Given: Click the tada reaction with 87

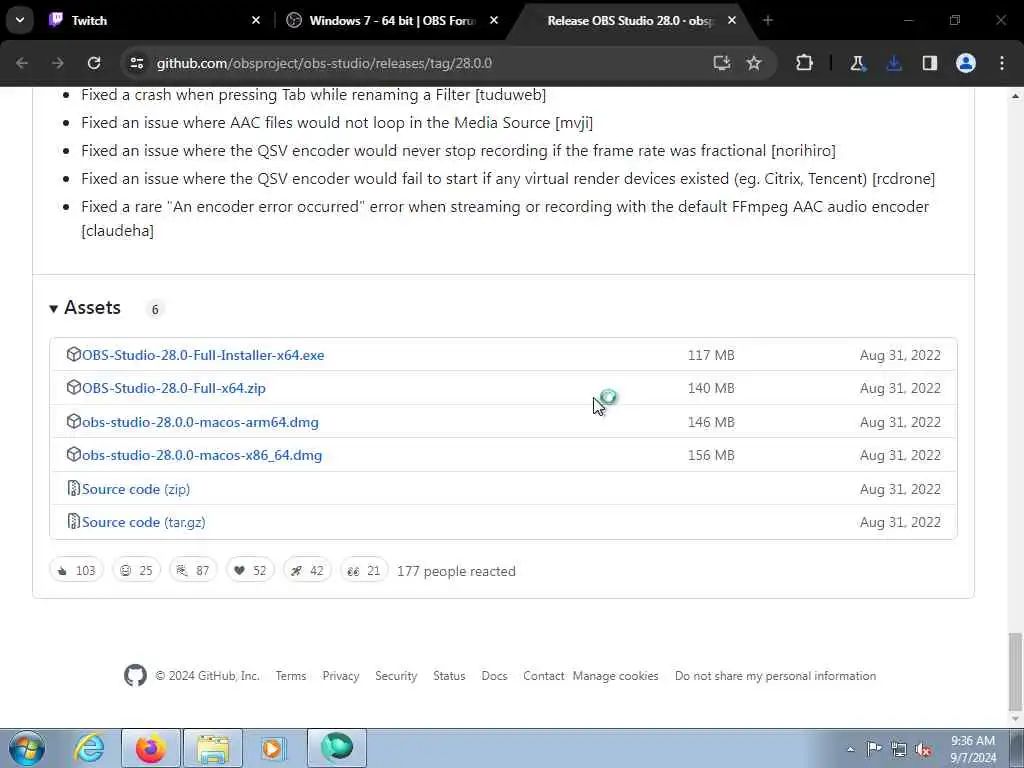Looking at the screenshot, I should click(x=193, y=570).
